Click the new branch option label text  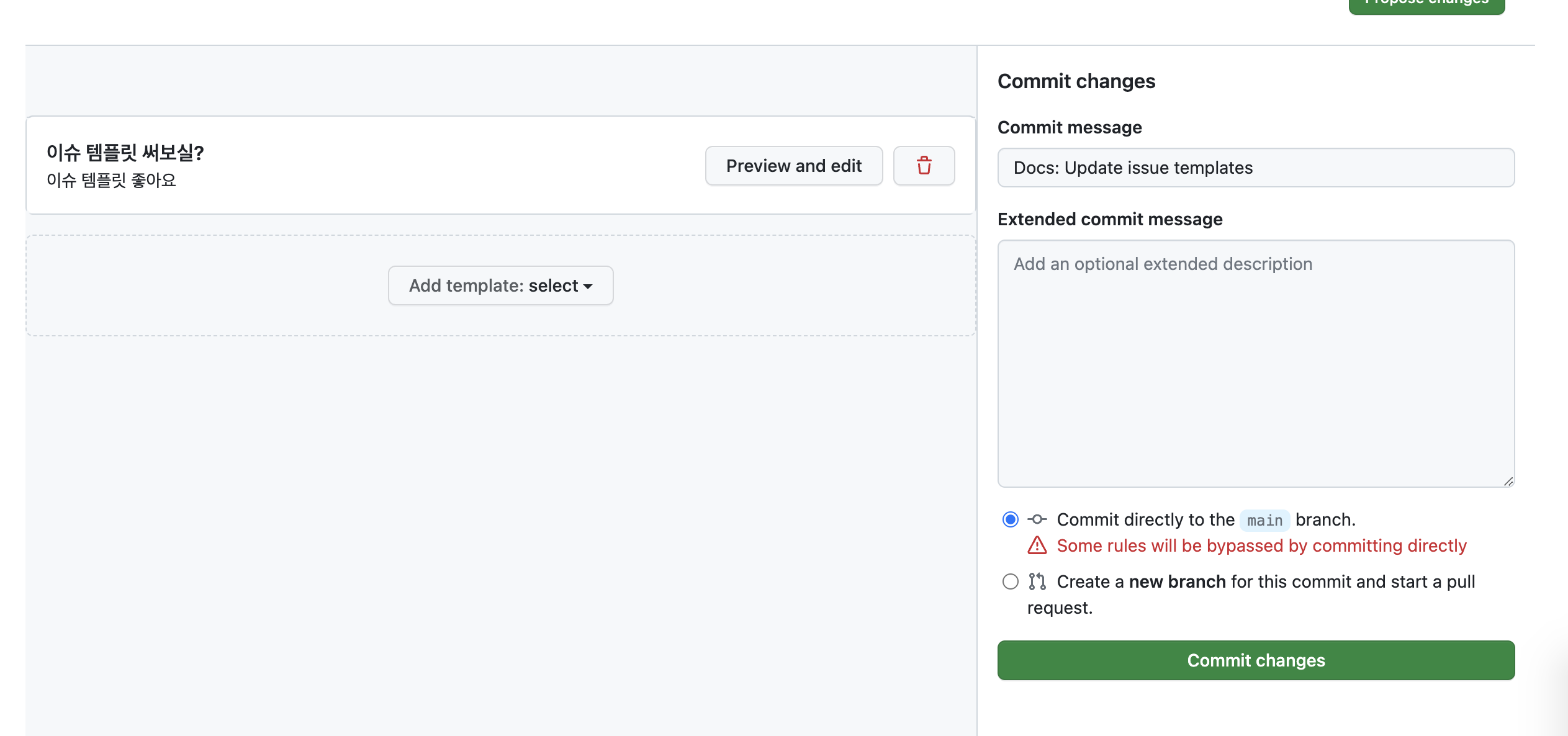coord(1177,581)
